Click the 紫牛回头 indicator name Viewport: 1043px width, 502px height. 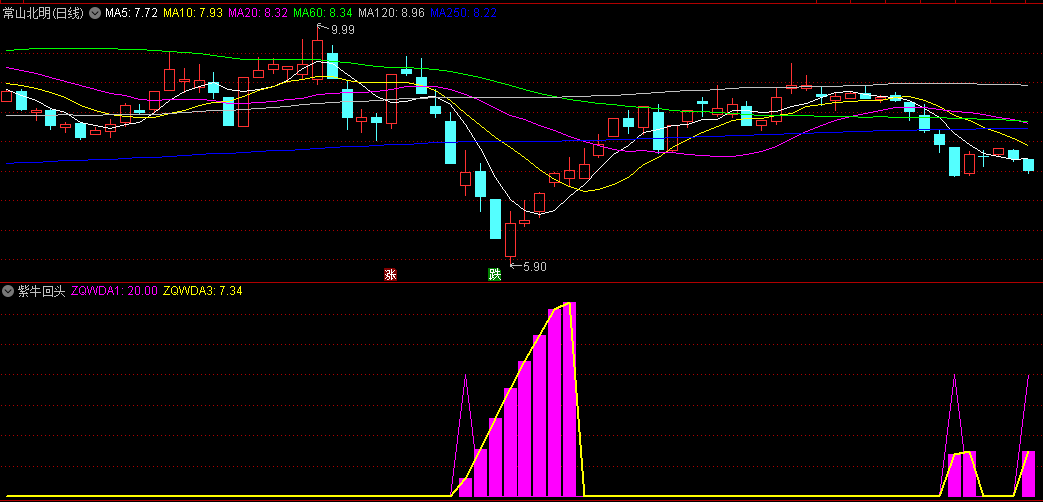[x=41, y=291]
